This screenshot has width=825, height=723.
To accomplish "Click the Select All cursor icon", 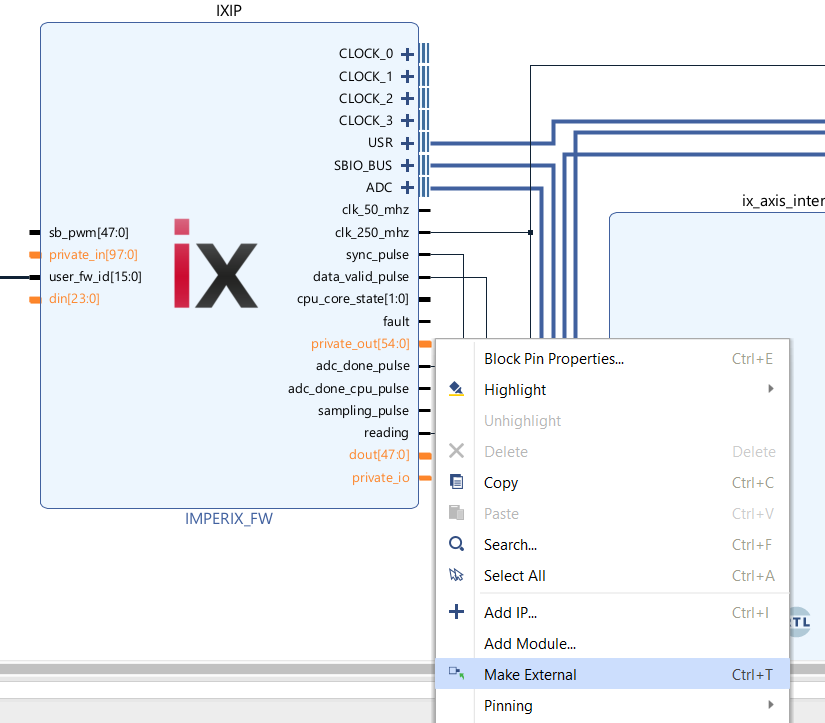I will 456,575.
